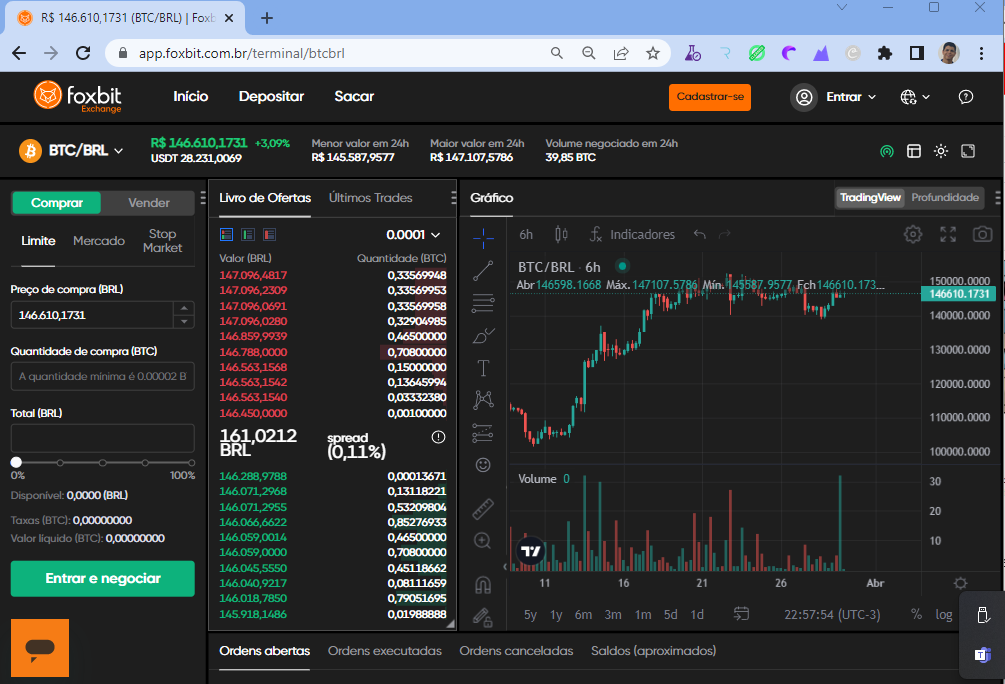Viewport: 1005px width, 684px height.
Task: Select the crosshair cursor tool in chart
Action: pyautogui.click(x=483, y=238)
